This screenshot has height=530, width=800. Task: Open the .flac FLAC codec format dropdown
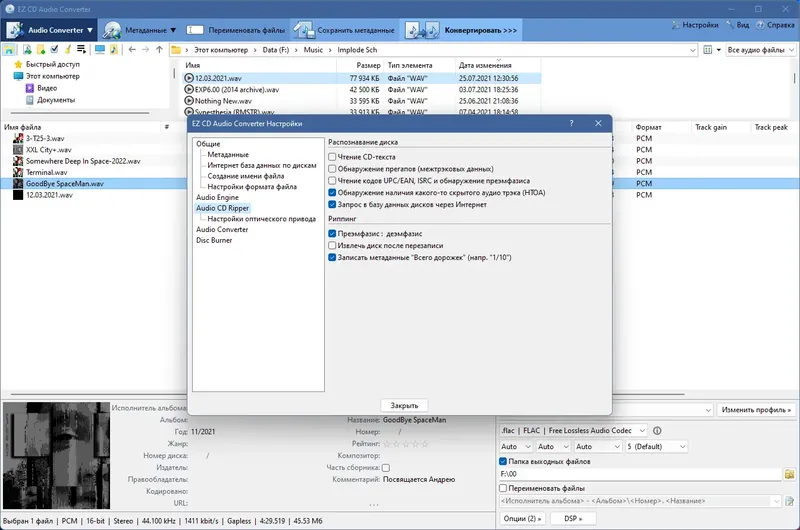(x=642, y=431)
